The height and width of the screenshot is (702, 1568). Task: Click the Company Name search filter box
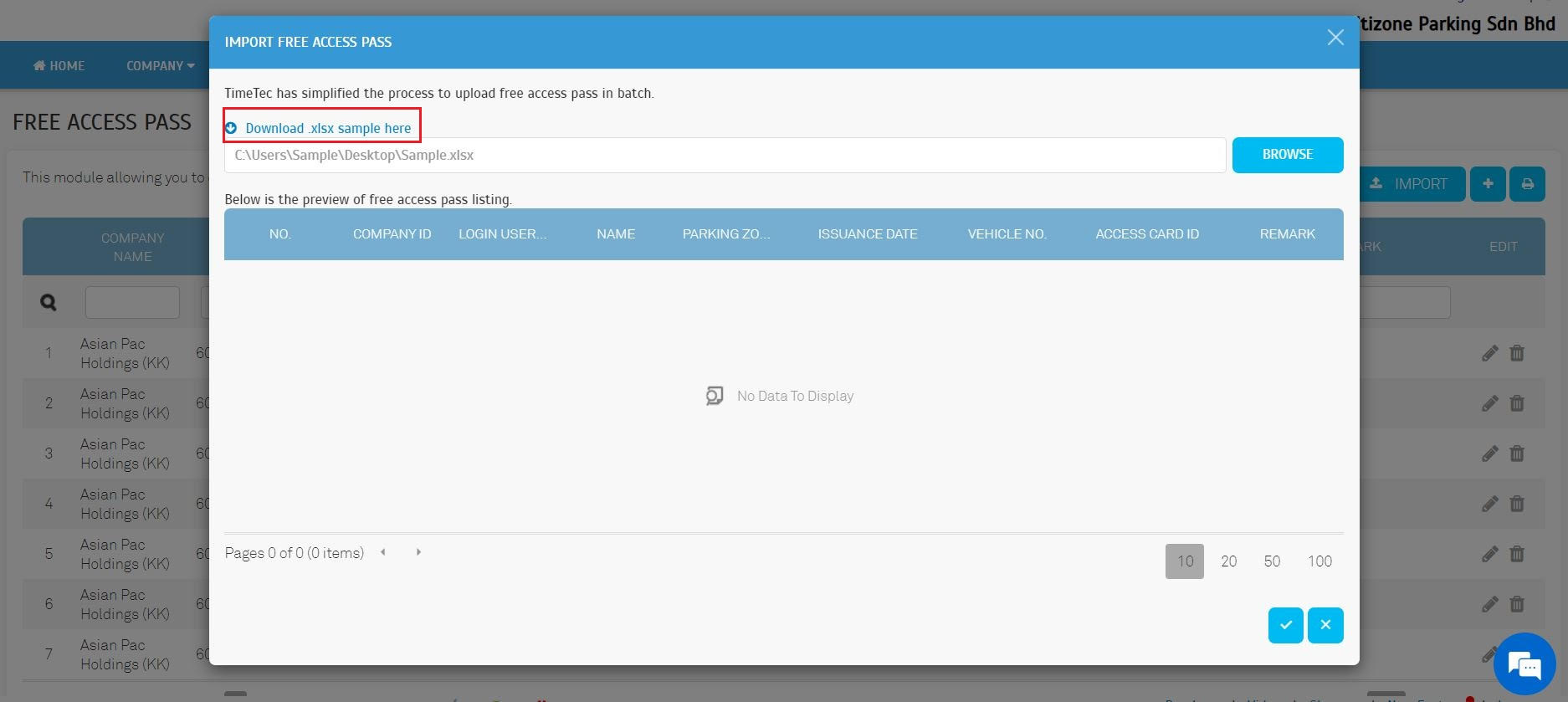(x=132, y=302)
